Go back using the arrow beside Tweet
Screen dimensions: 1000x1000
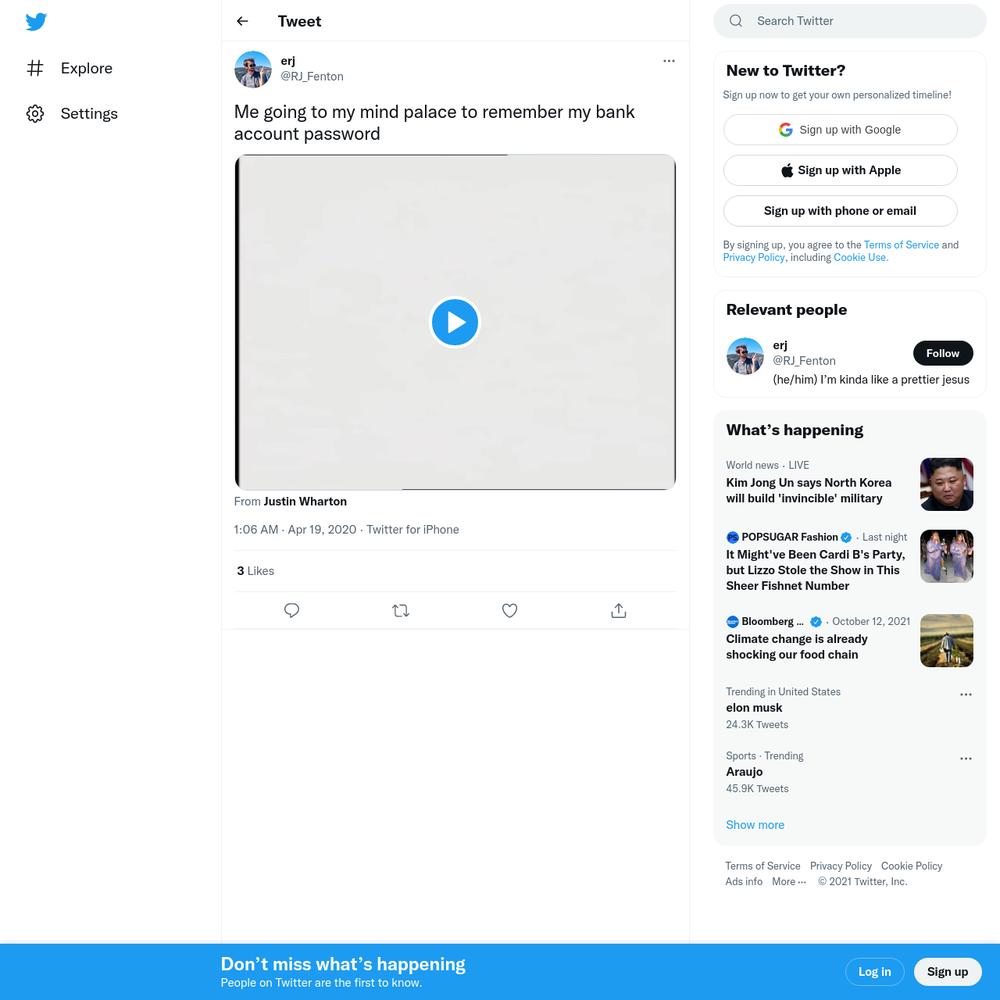(x=242, y=21)
